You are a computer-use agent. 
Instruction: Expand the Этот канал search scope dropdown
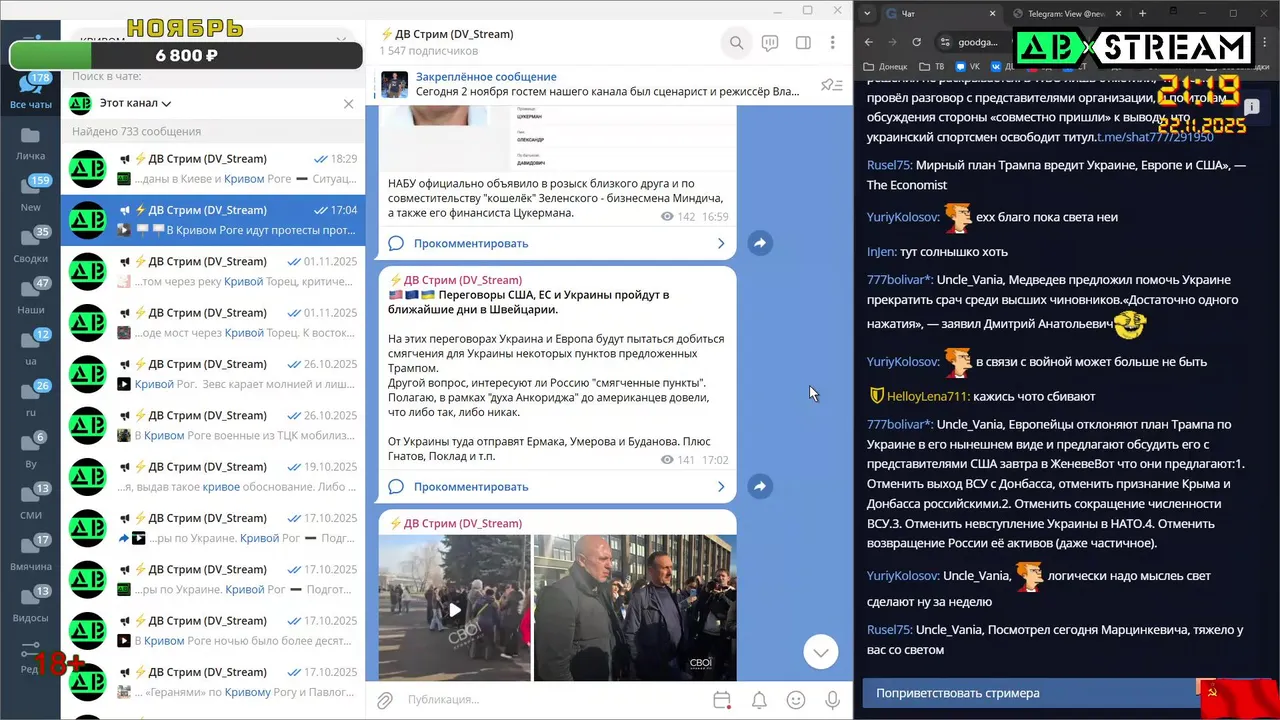135,103
